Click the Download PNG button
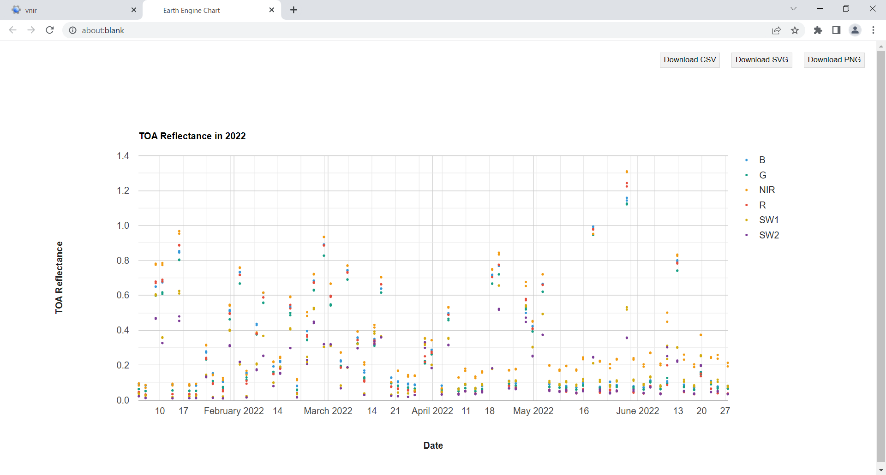This screenshot has height=475, width=886. pyautogui.click(x=834, y=59)
